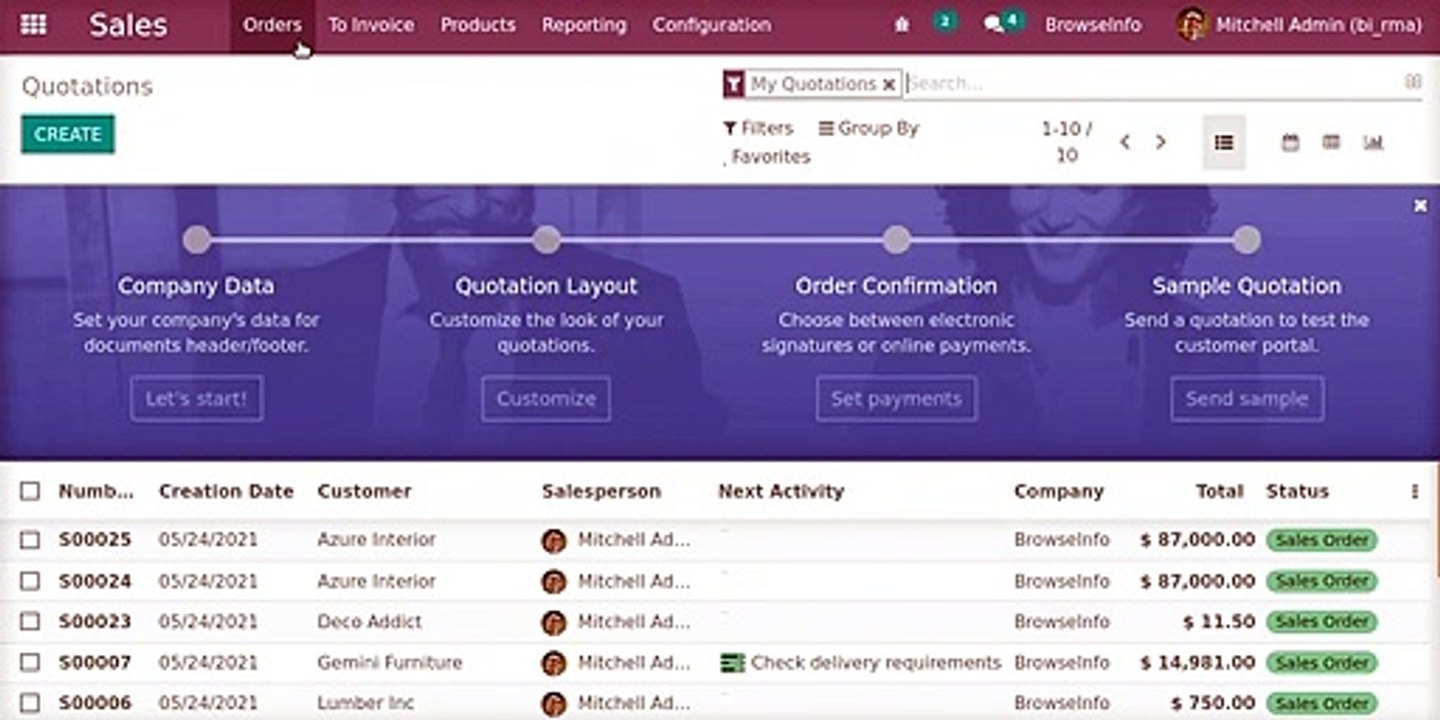The height and width of the screenshot is (720, 1440).
Task: Click salesperson avatar in S00025 row
Action: [x=554, y=541]
